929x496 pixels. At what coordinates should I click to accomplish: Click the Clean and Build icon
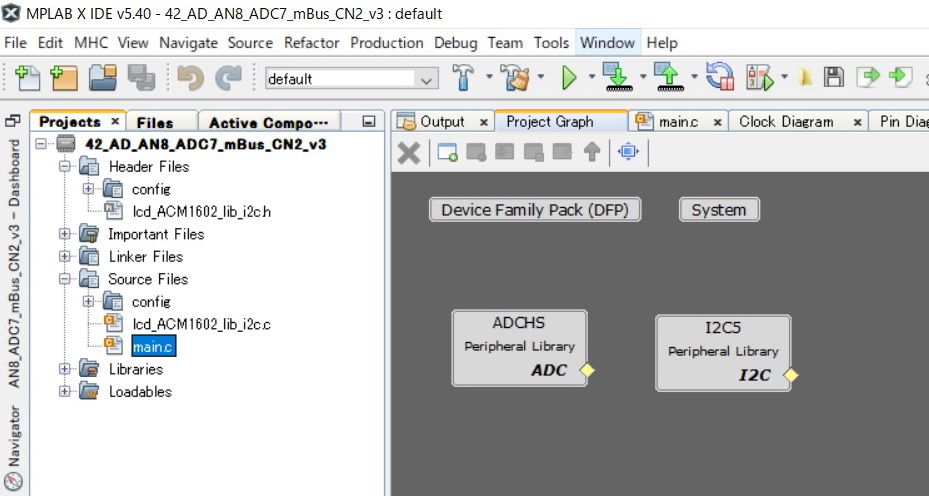pos(517,78)
